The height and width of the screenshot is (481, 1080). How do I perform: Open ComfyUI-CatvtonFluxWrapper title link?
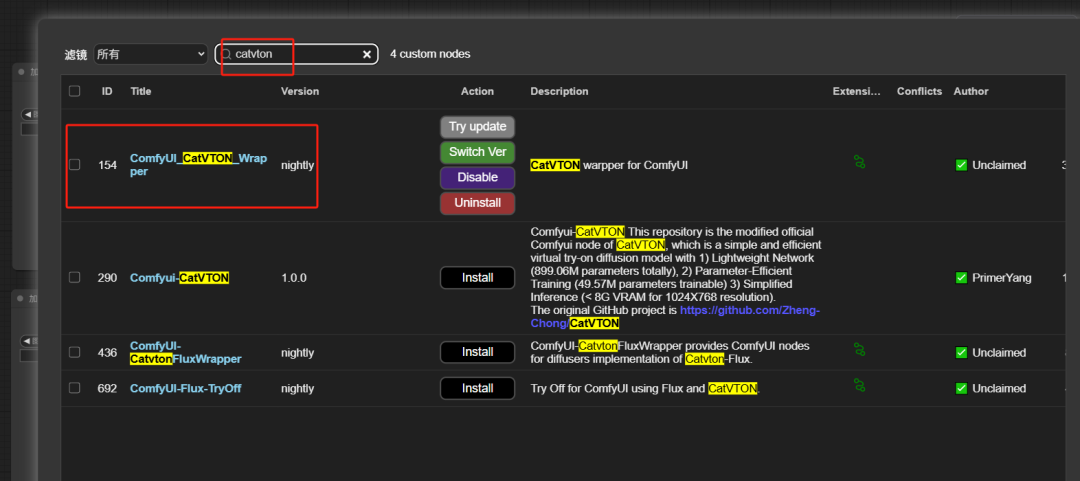coord(185,352)
